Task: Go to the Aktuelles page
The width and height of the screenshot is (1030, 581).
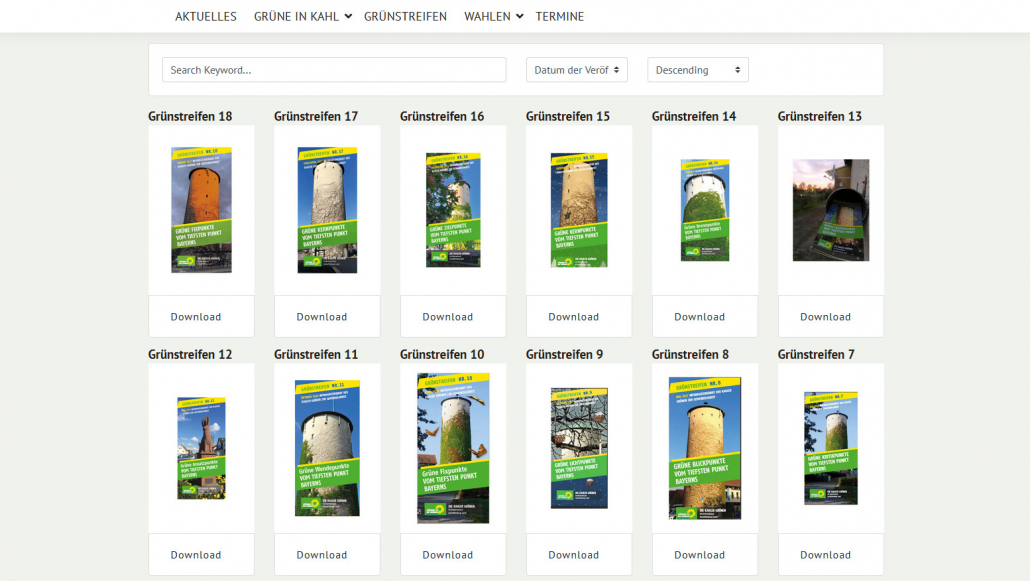Action: click(x=206, y=16)
